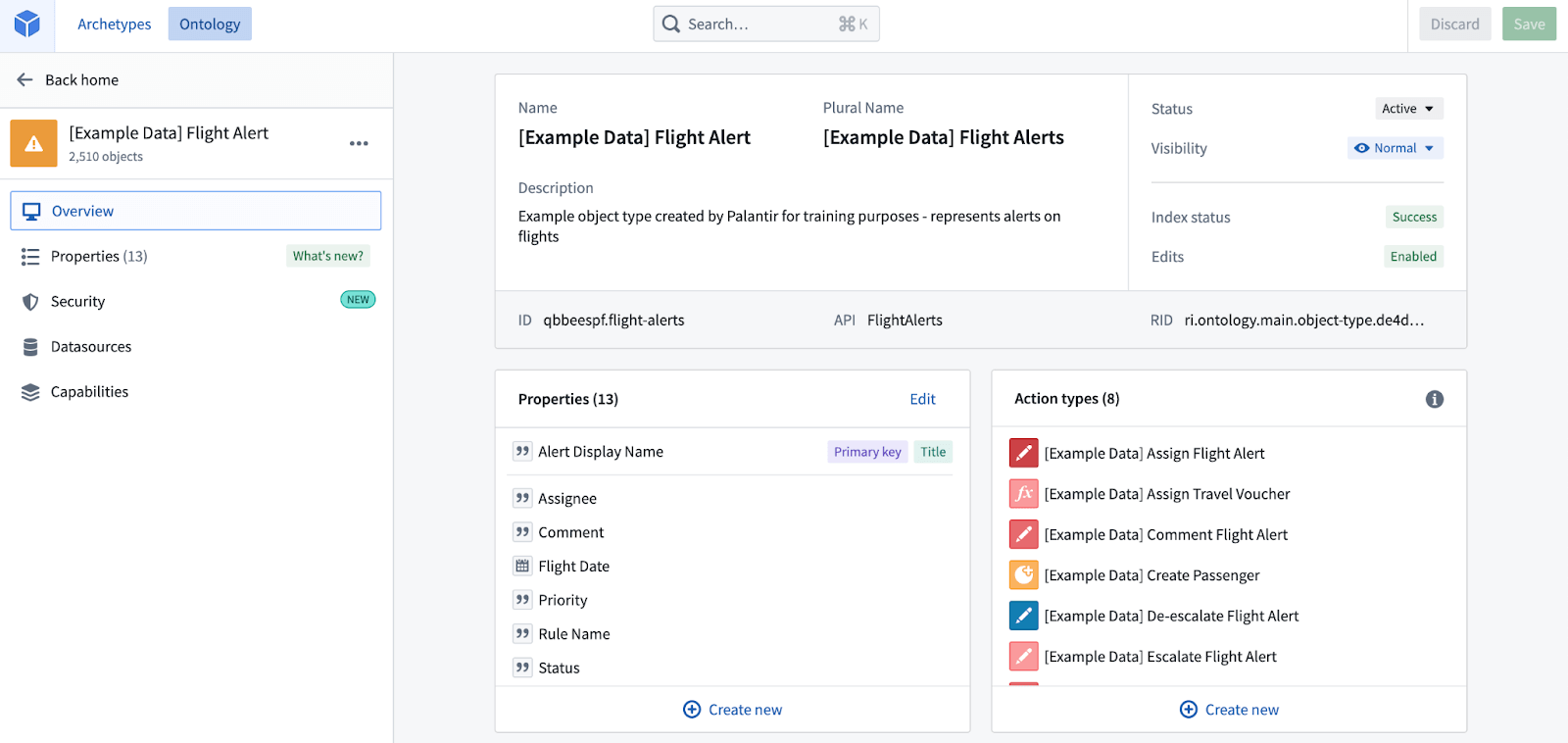Click the Discard button
Viewport: 1568px width, 743px height.
pos(1455,24)
